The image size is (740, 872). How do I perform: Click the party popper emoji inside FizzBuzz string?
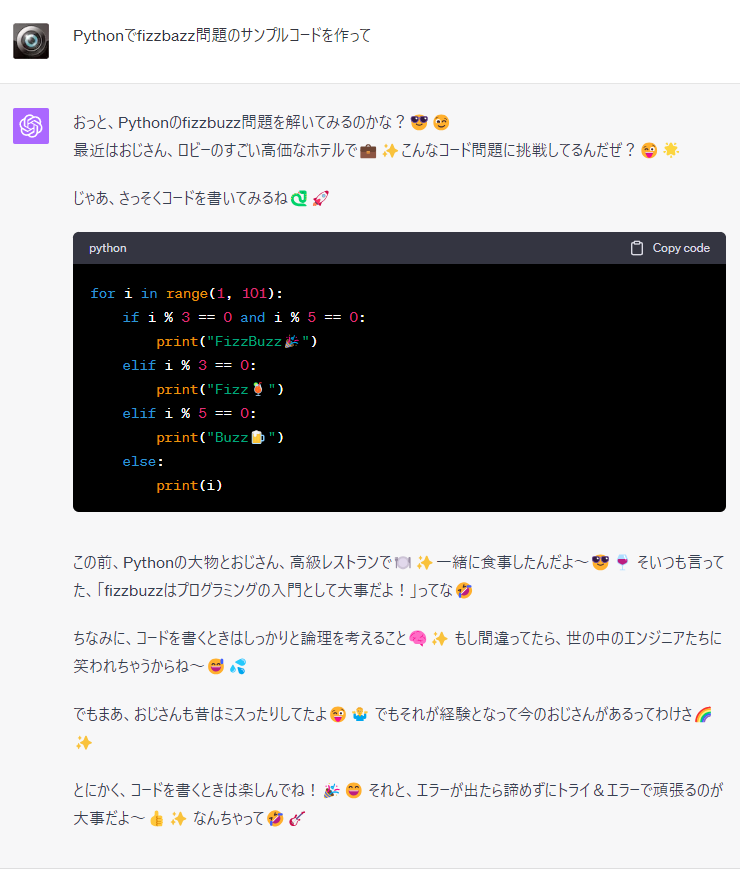292,341
